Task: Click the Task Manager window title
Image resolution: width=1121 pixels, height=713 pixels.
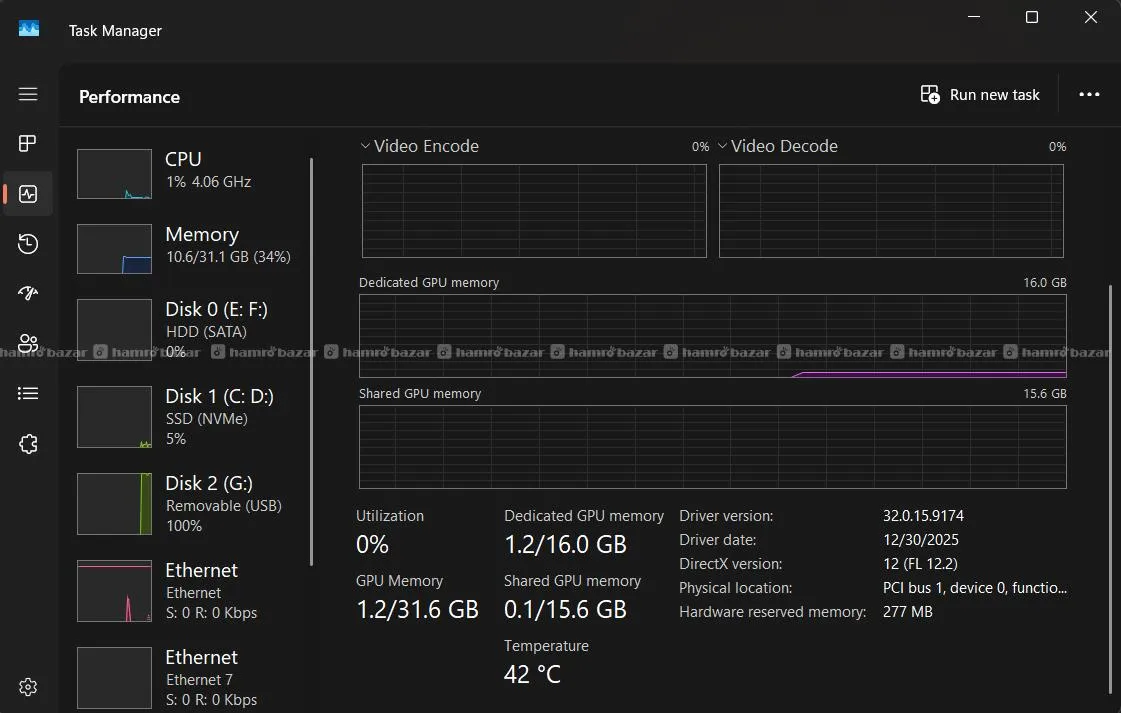Action: tap(115, 31)
